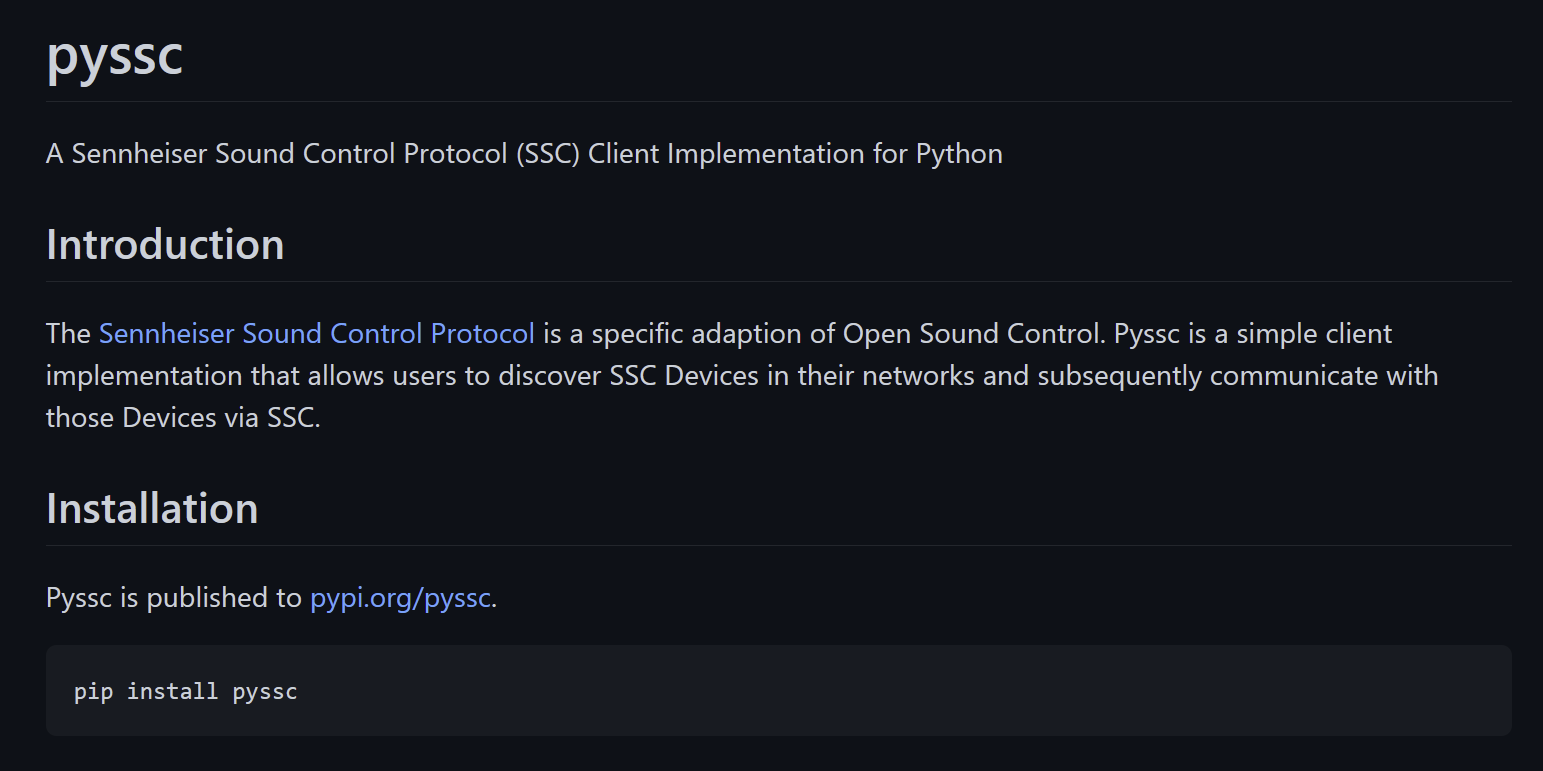Click the Installation heading

152,509
